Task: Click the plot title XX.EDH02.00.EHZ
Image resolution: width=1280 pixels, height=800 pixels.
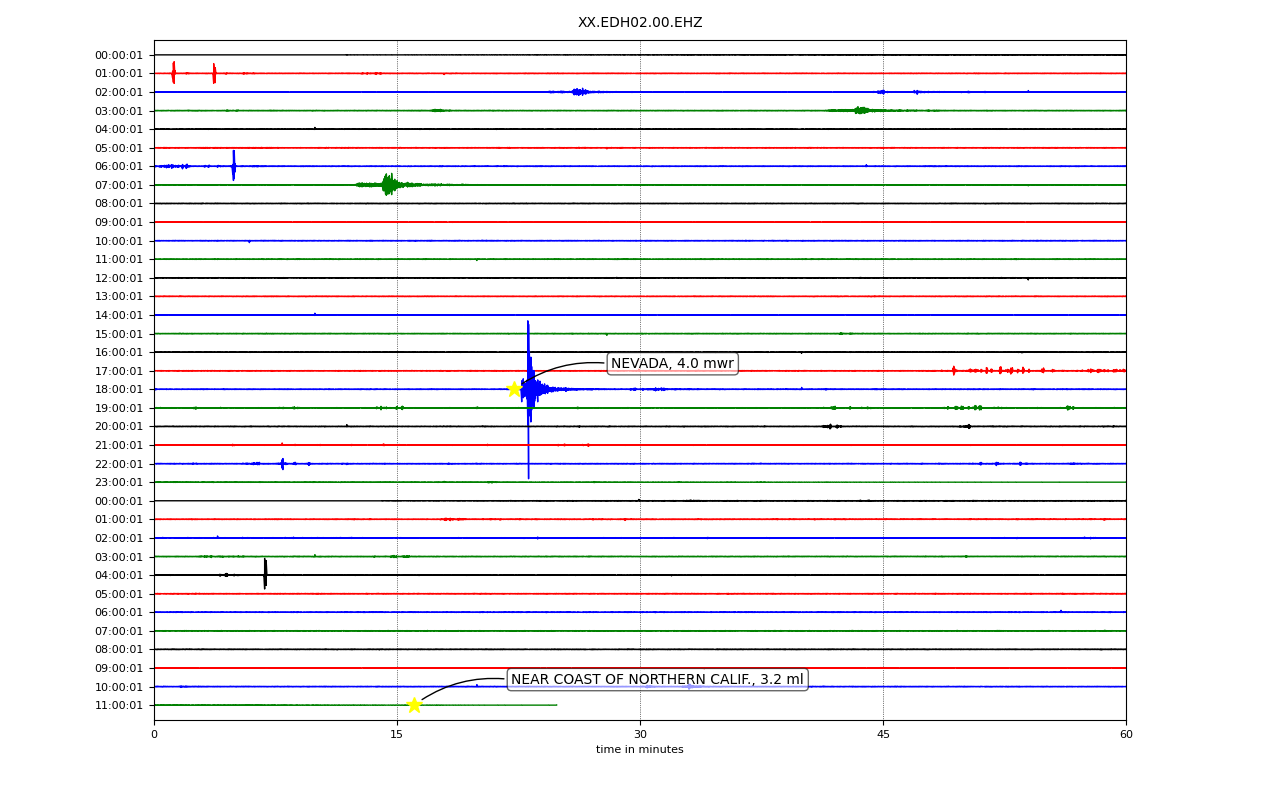Action: 640,22
